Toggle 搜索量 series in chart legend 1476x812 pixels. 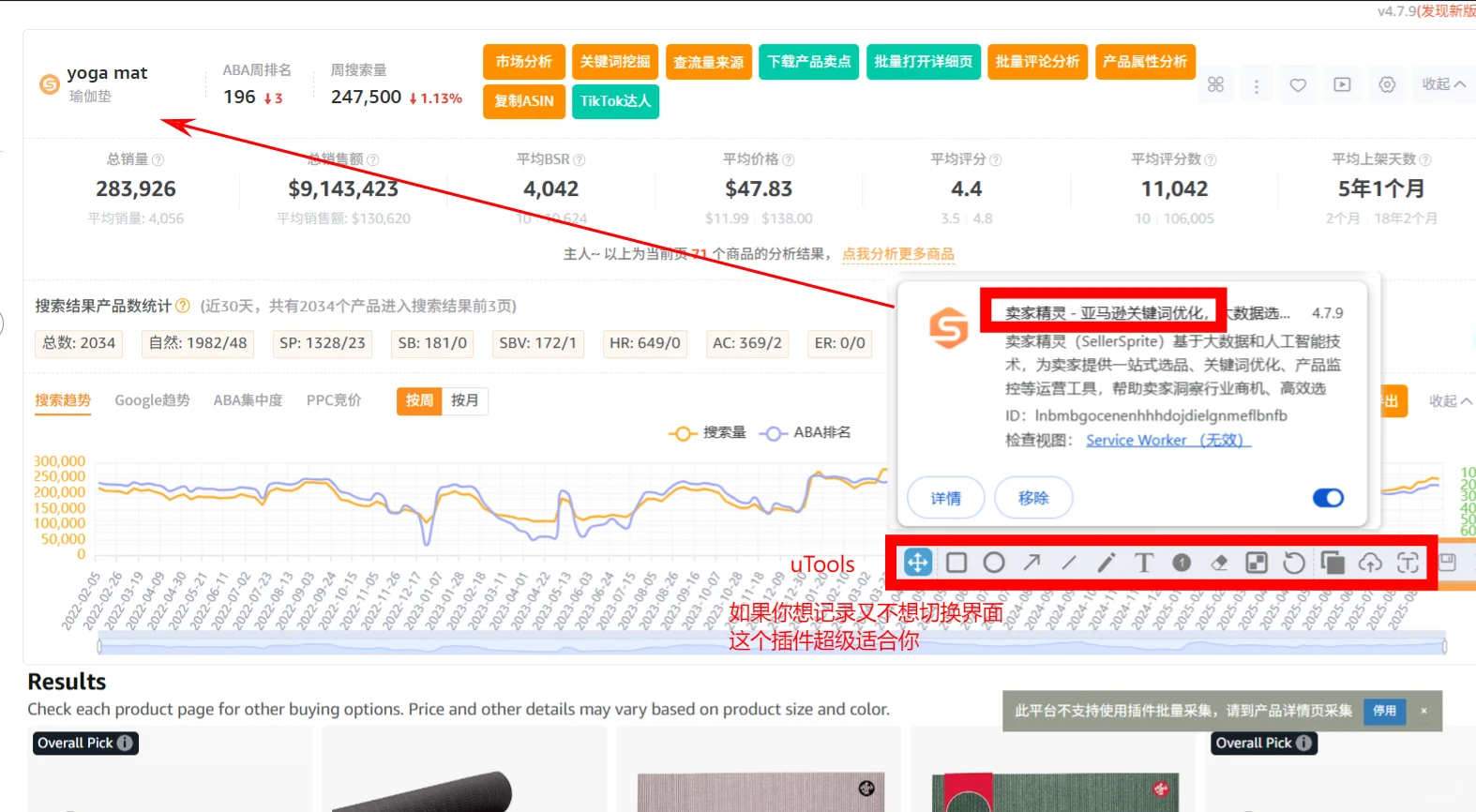pyautogui.click(x=707, y=432)
